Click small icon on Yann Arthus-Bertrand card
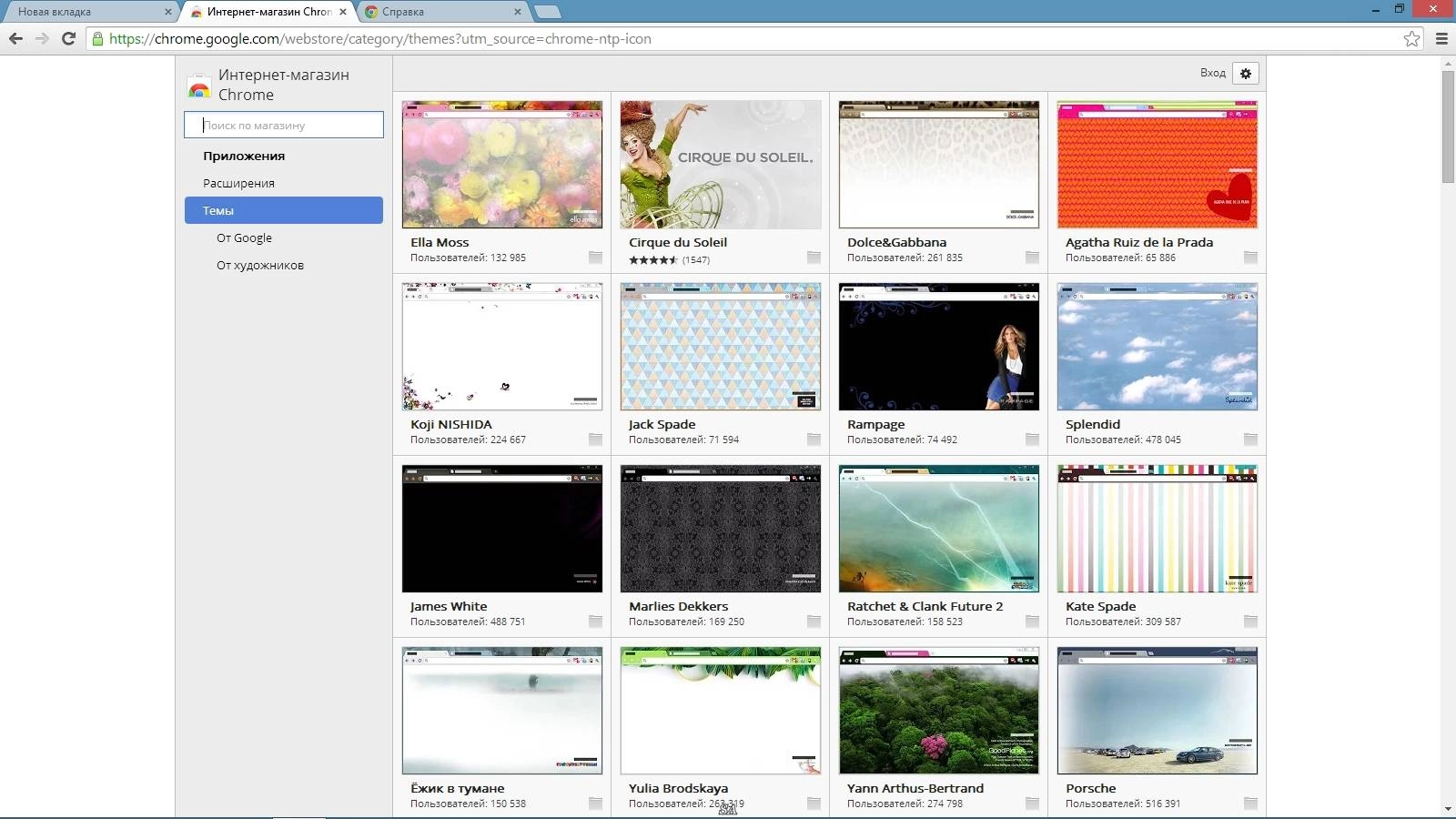 click(1032, 804)
